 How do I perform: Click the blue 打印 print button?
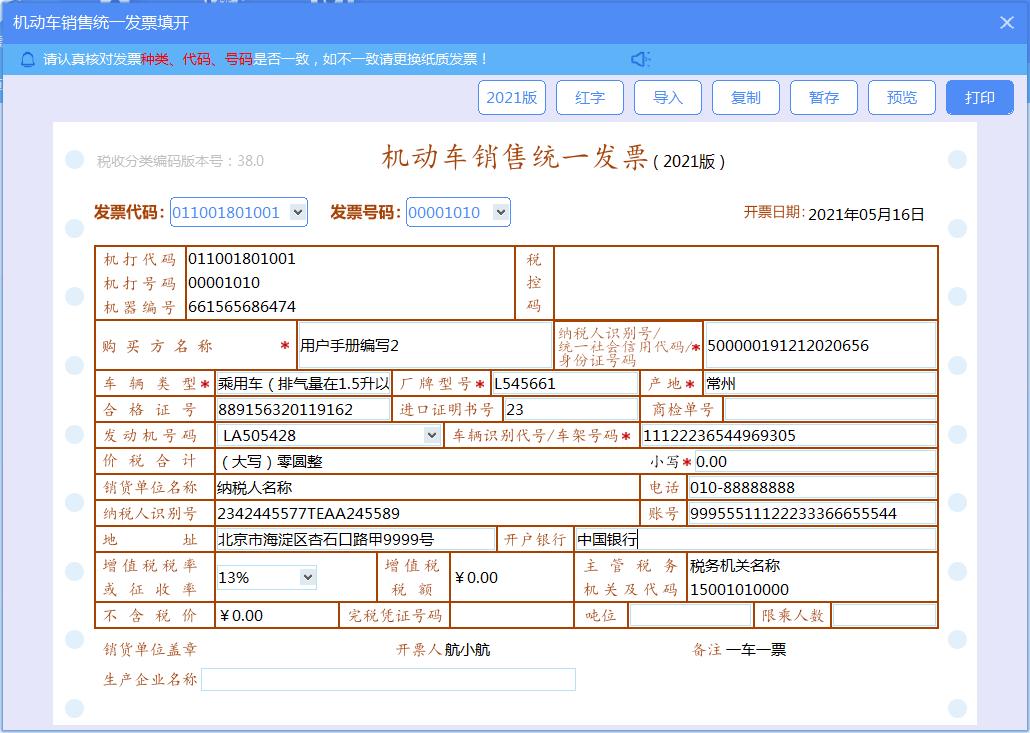(x=980, y=97)
